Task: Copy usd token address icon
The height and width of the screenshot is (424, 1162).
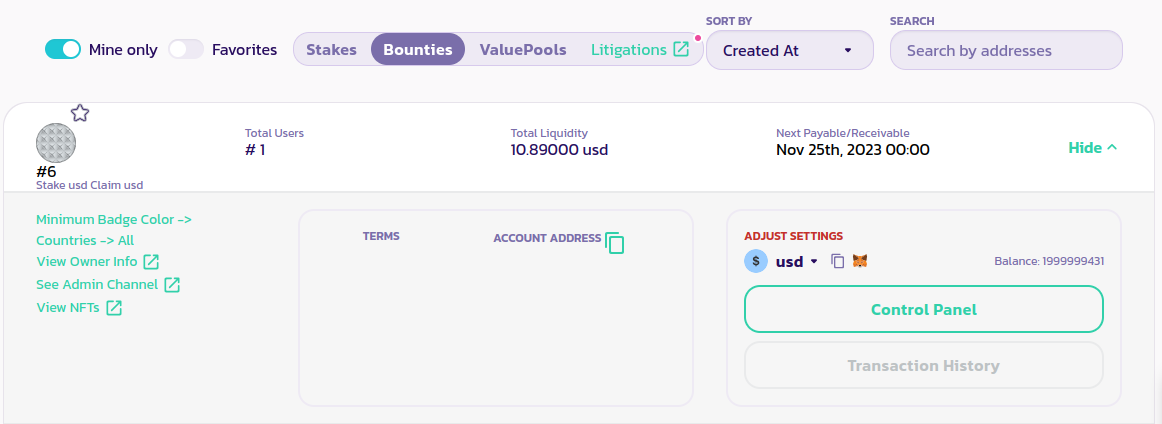Action: pyautogui.click(x=838, y=261)
